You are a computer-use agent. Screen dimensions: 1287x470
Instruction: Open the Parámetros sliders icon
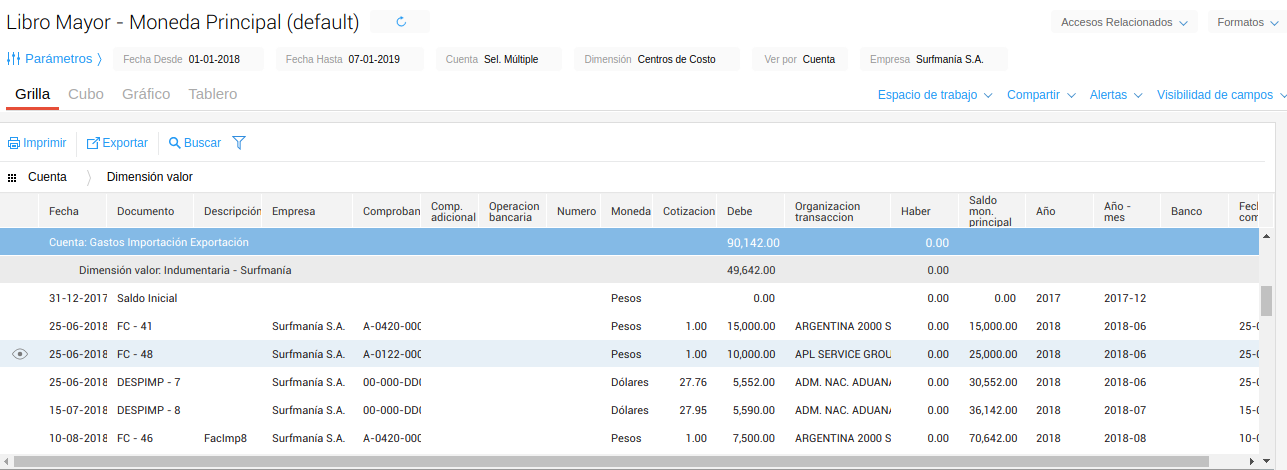click(14, 59)
